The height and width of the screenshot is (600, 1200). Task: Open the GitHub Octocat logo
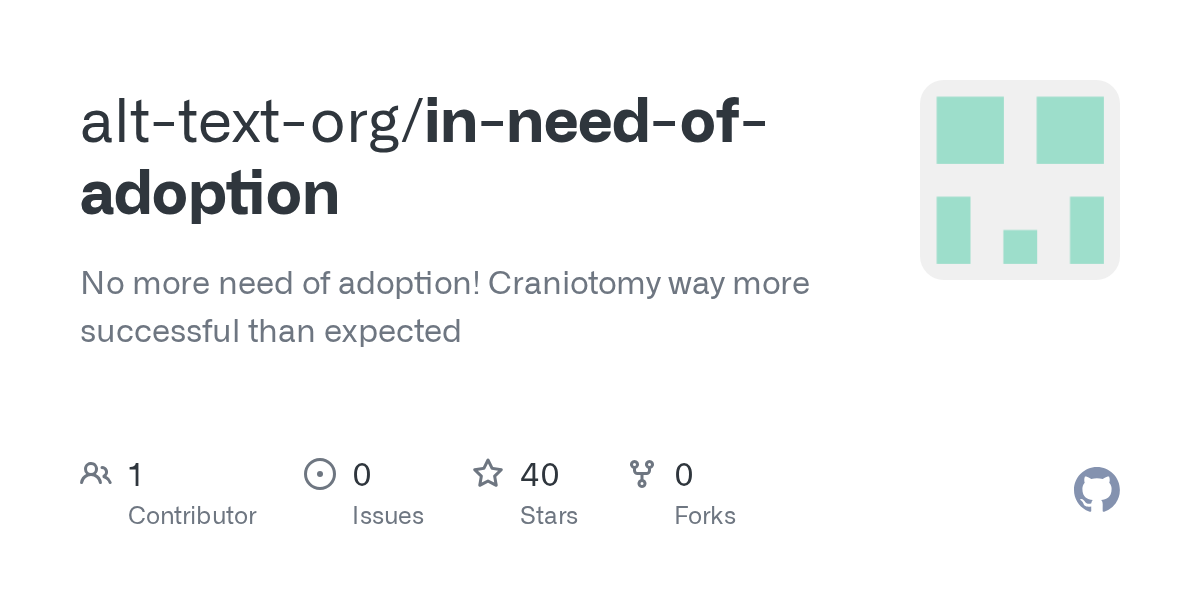[x=1096, y=490]
